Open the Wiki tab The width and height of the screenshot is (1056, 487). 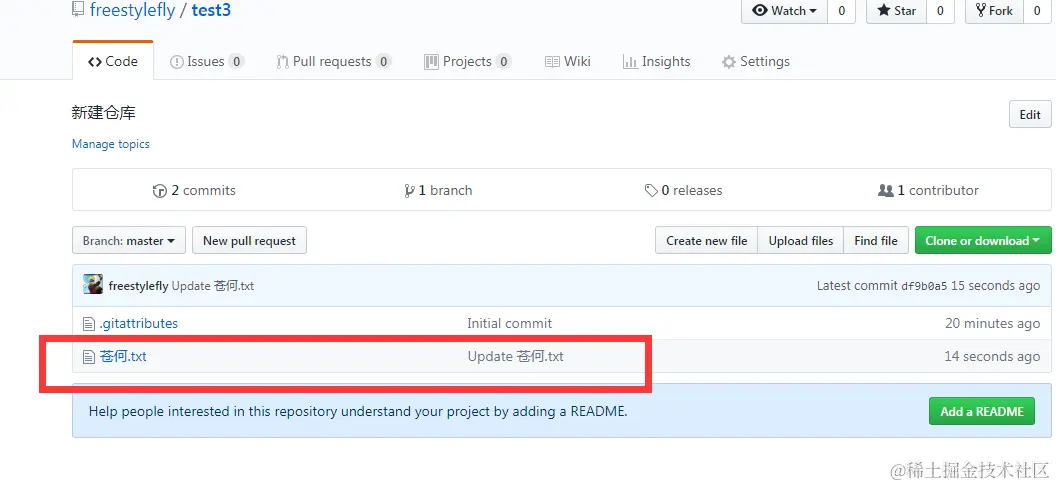click(x=568, y=61)
